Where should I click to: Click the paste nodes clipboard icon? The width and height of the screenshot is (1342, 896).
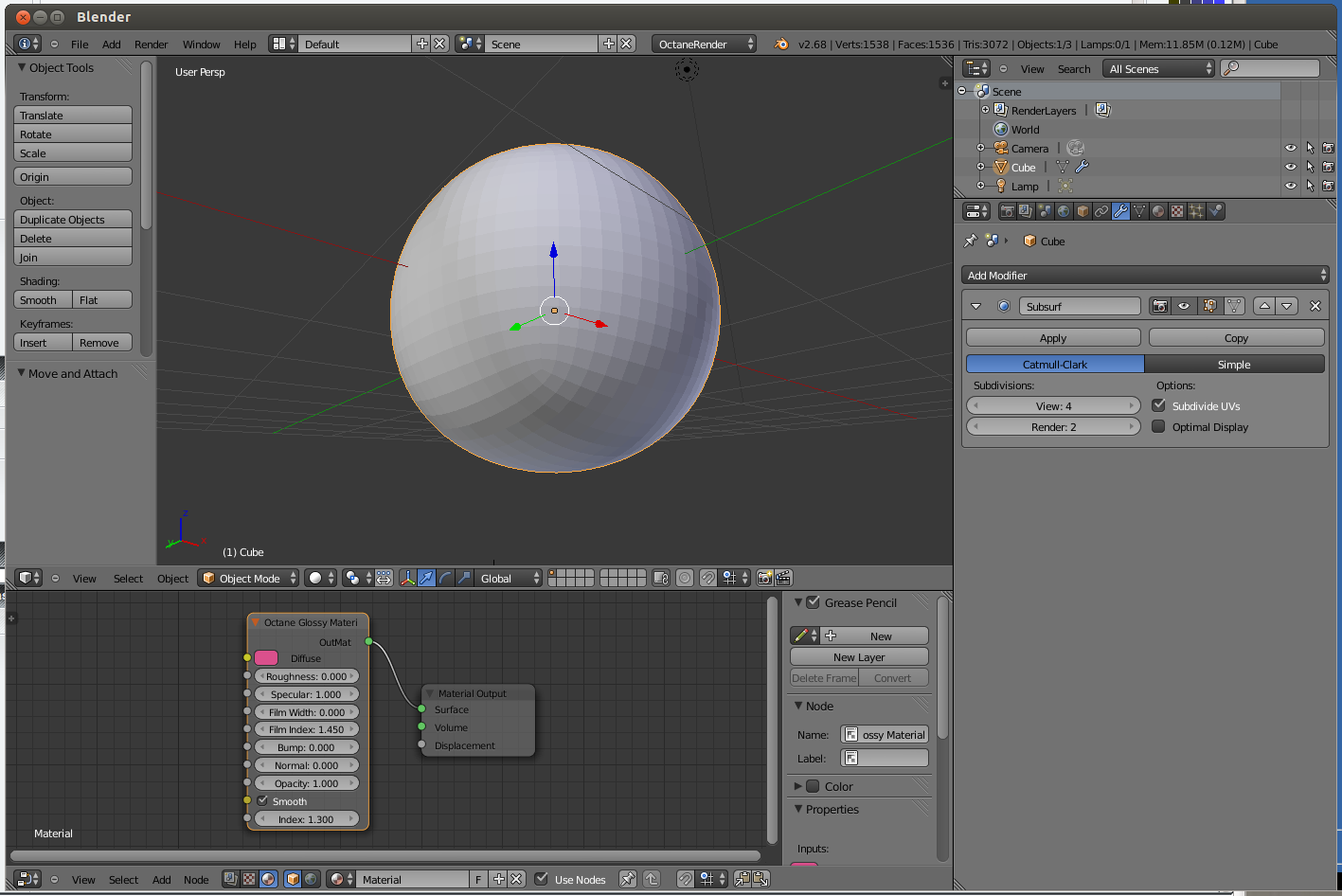(x=760, y=879)
